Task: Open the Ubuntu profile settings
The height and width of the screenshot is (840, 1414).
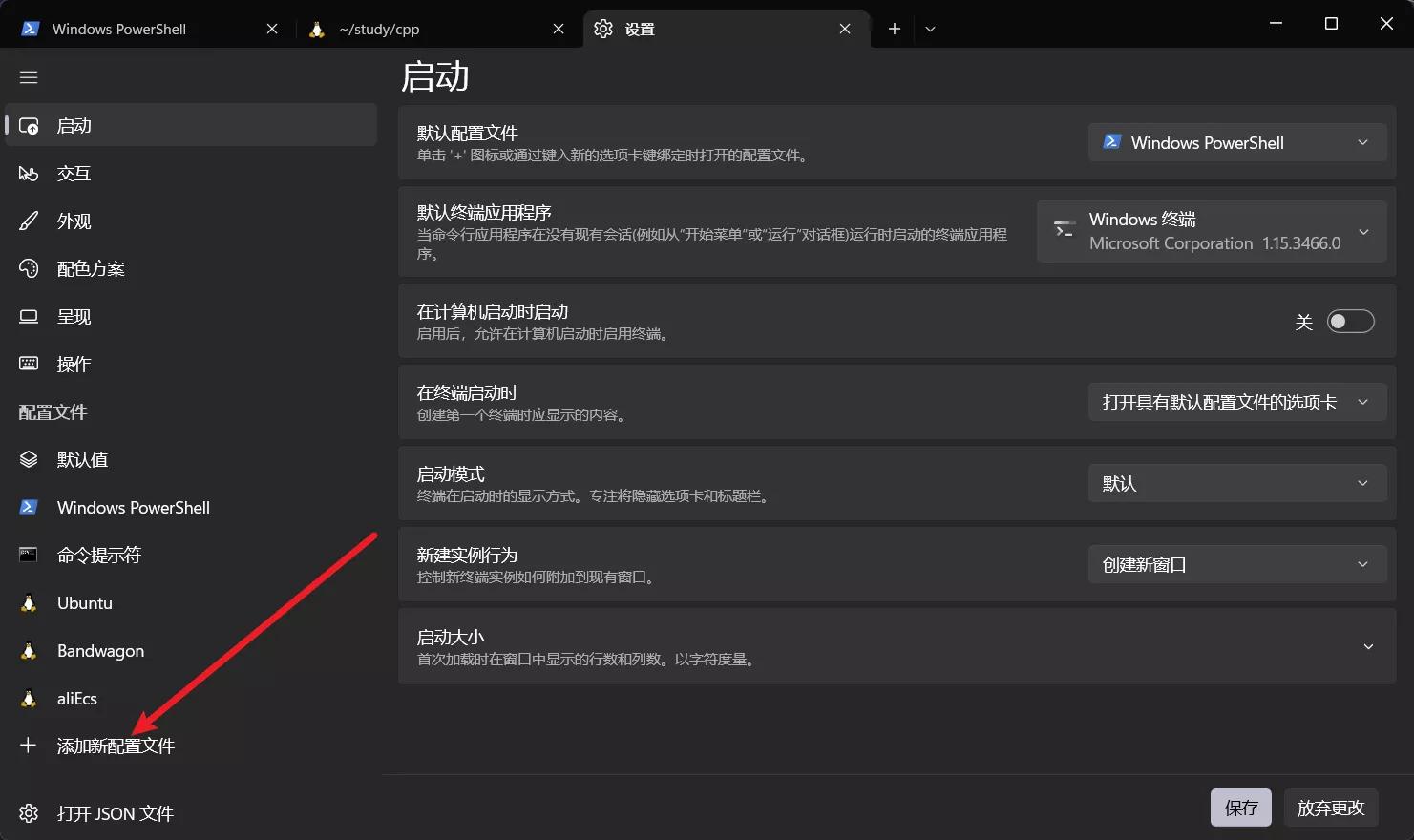Action: (191, 602)
